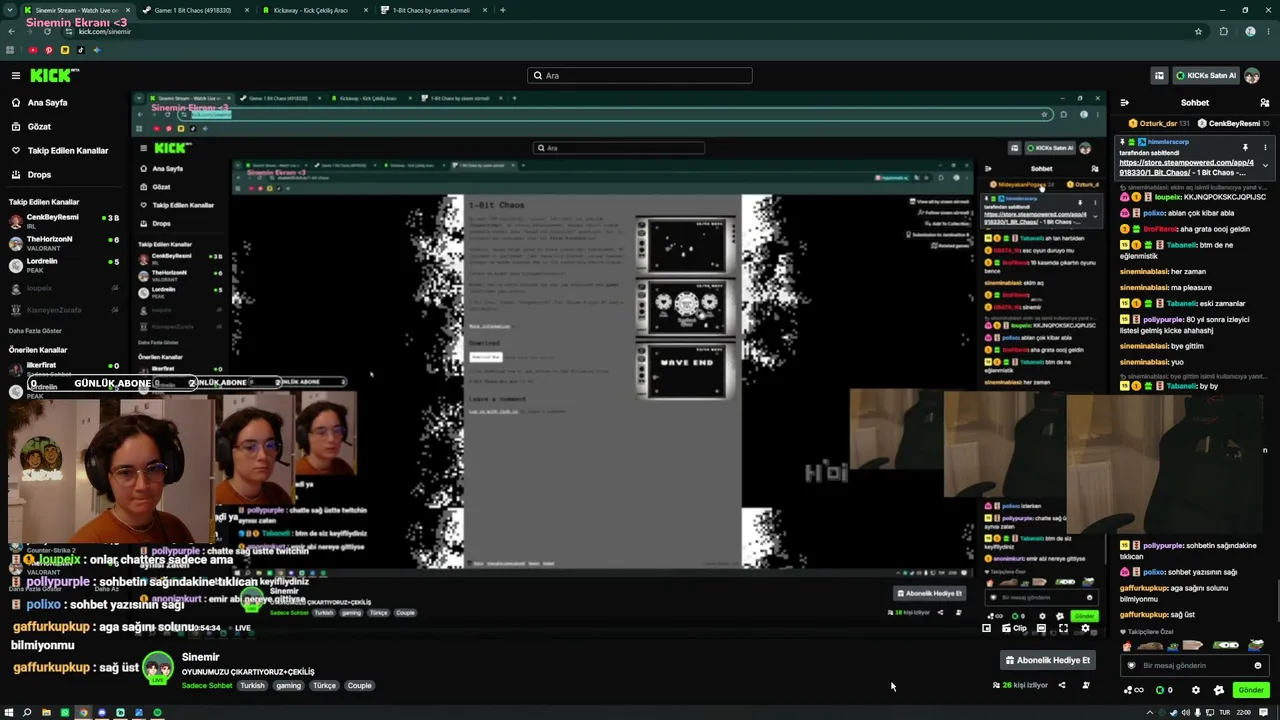Open the Sinemir streamer avatar
1280x720 pixels.
coord(157,667)
